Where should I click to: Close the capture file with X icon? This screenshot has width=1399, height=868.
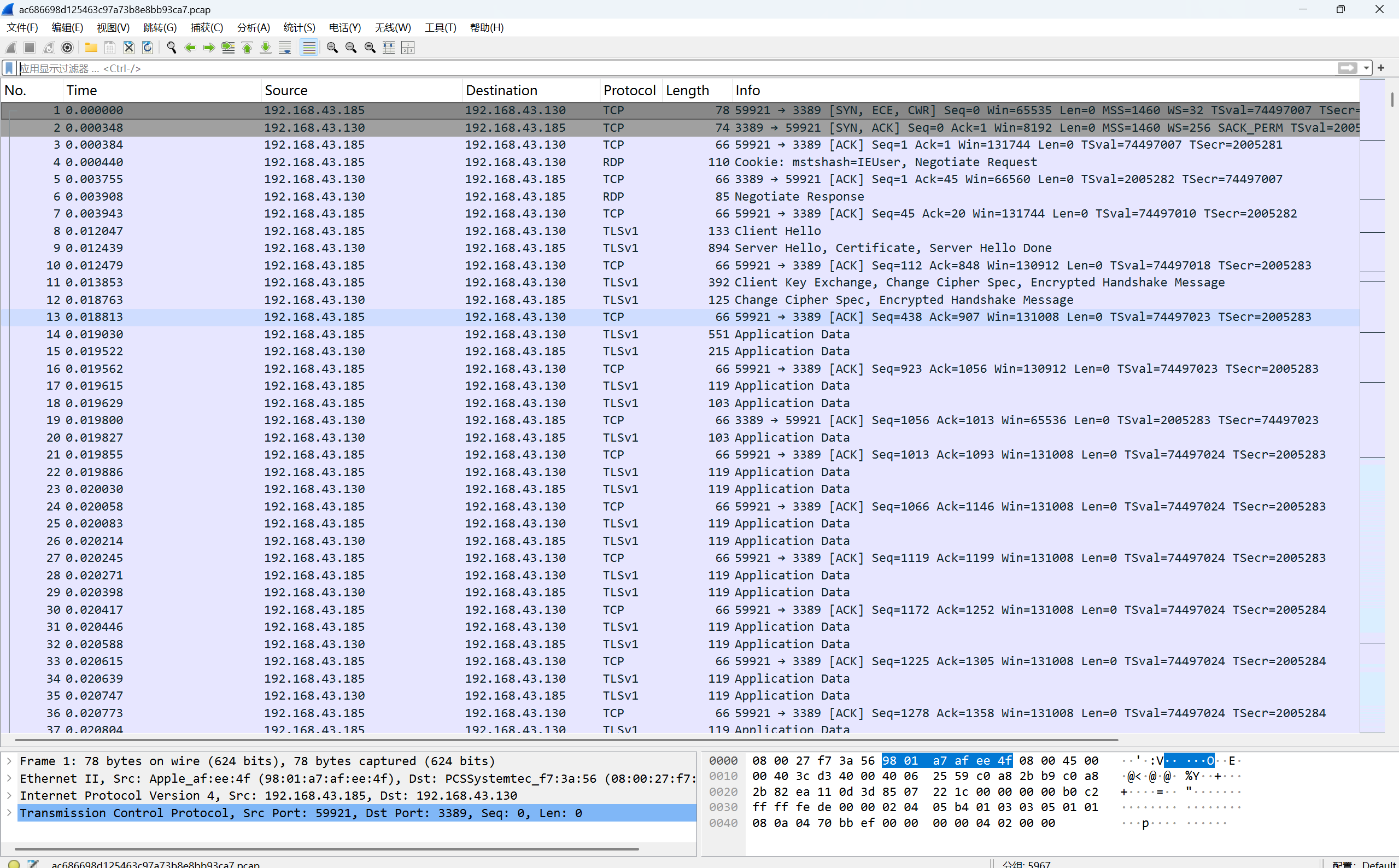pos(128,48)
